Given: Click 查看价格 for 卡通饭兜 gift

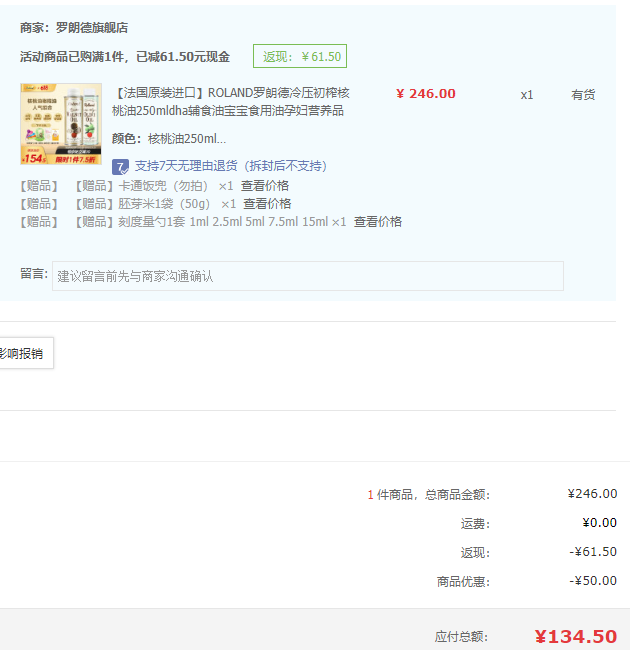Looking at the screenshot, I should pos(265,186).
